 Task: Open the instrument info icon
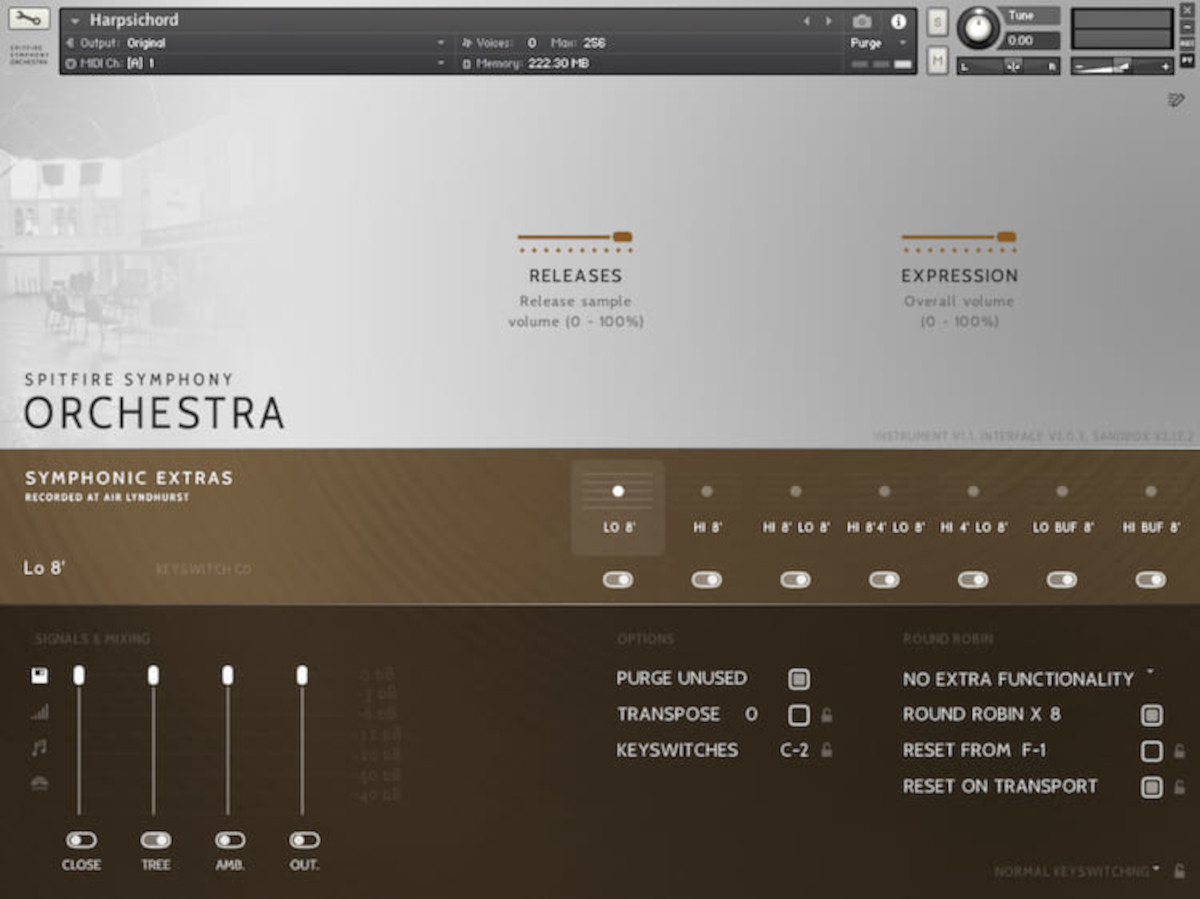pos(898,21)
